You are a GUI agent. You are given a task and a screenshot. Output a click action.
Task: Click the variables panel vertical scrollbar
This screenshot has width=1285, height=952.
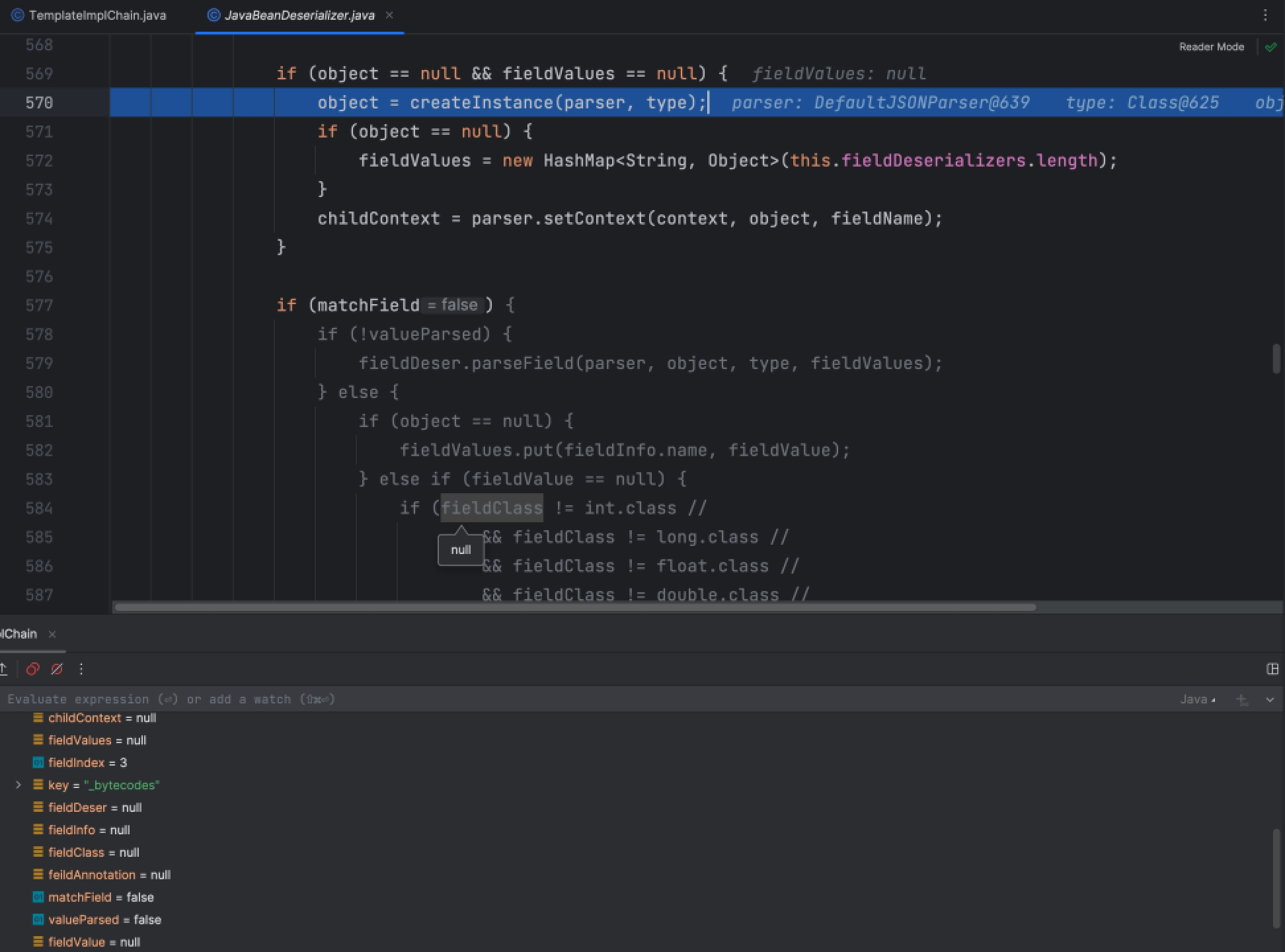(x=1276, y=879)
